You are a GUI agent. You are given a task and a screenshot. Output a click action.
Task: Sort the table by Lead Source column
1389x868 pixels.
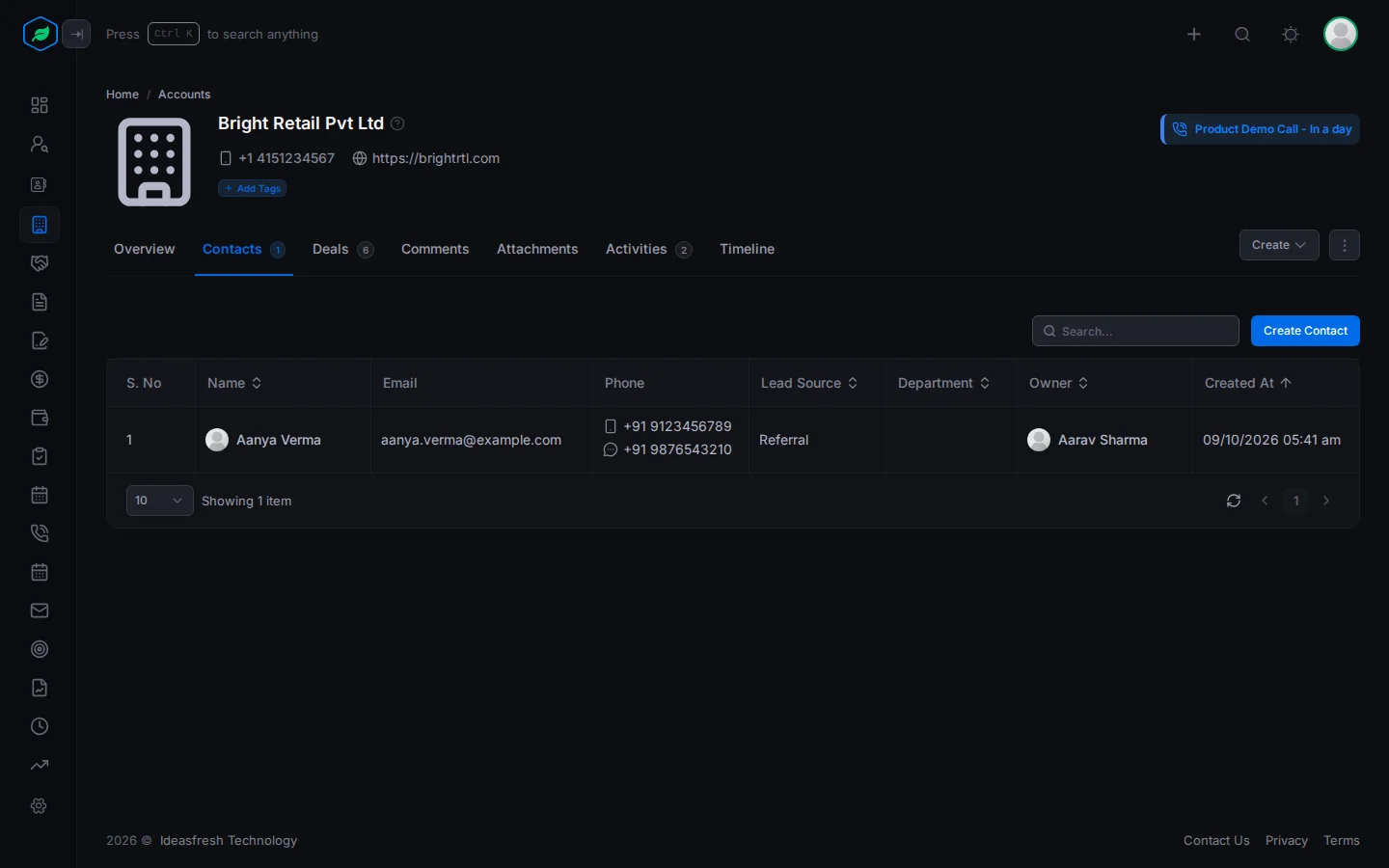coord(809,383)
